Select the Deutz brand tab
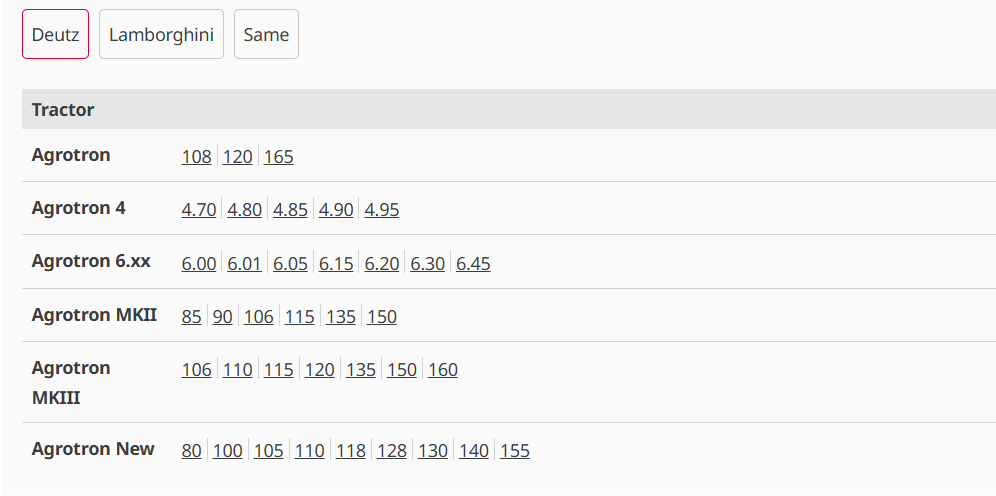996x496 pixels. [x=55, y=35]
